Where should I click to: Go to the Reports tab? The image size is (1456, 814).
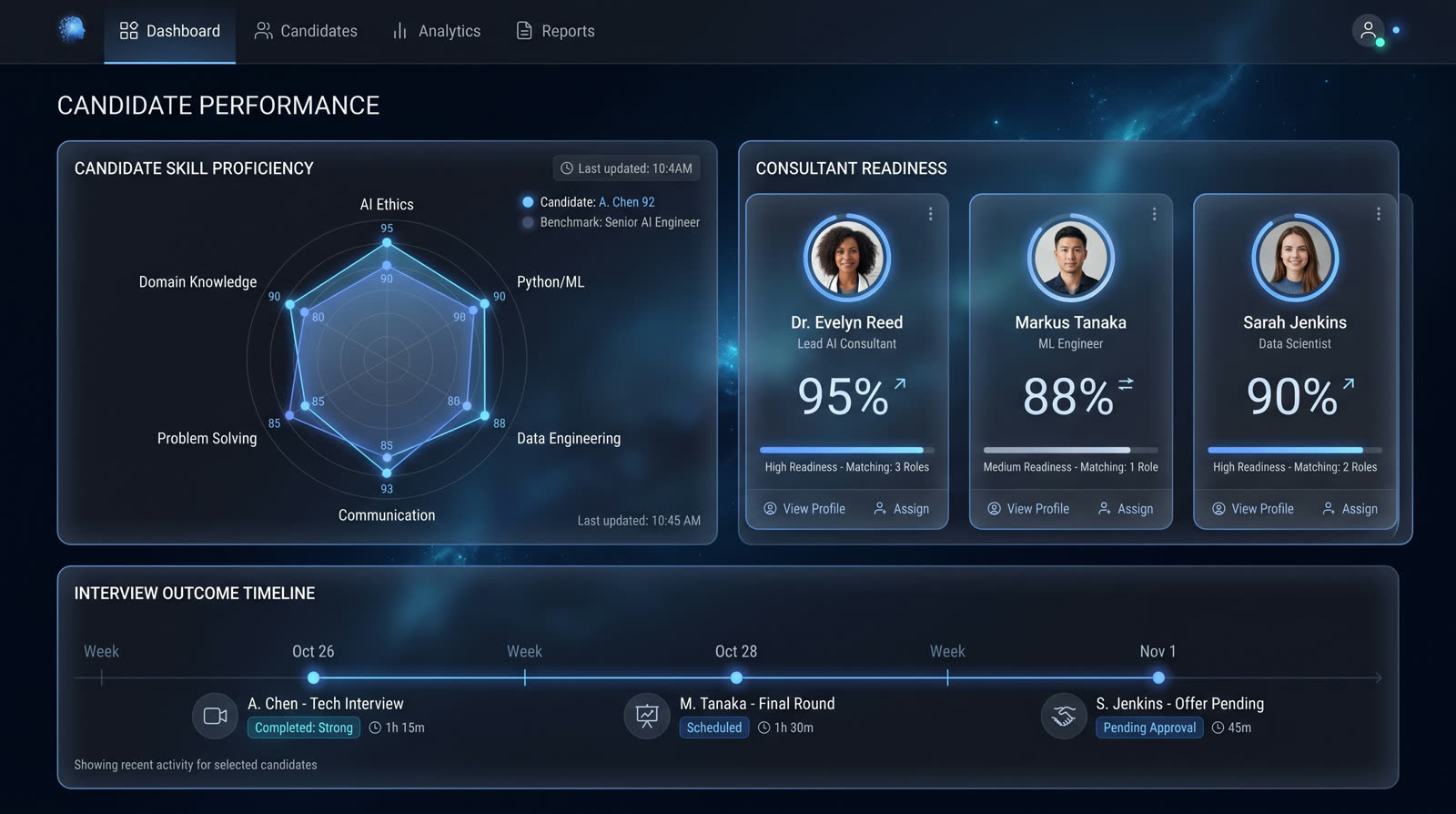555,31
